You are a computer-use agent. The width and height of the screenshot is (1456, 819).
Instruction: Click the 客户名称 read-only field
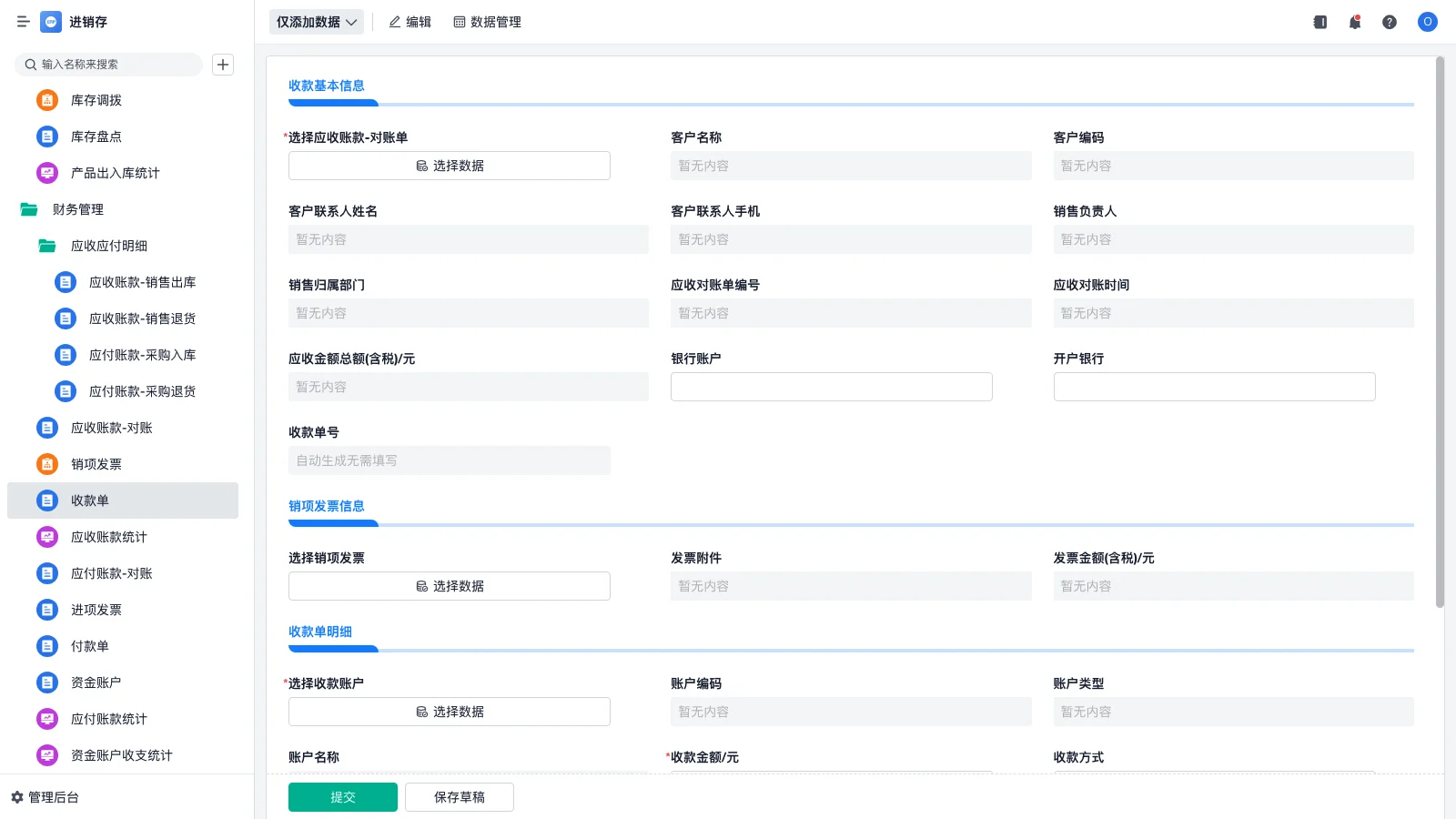[851, 166]
